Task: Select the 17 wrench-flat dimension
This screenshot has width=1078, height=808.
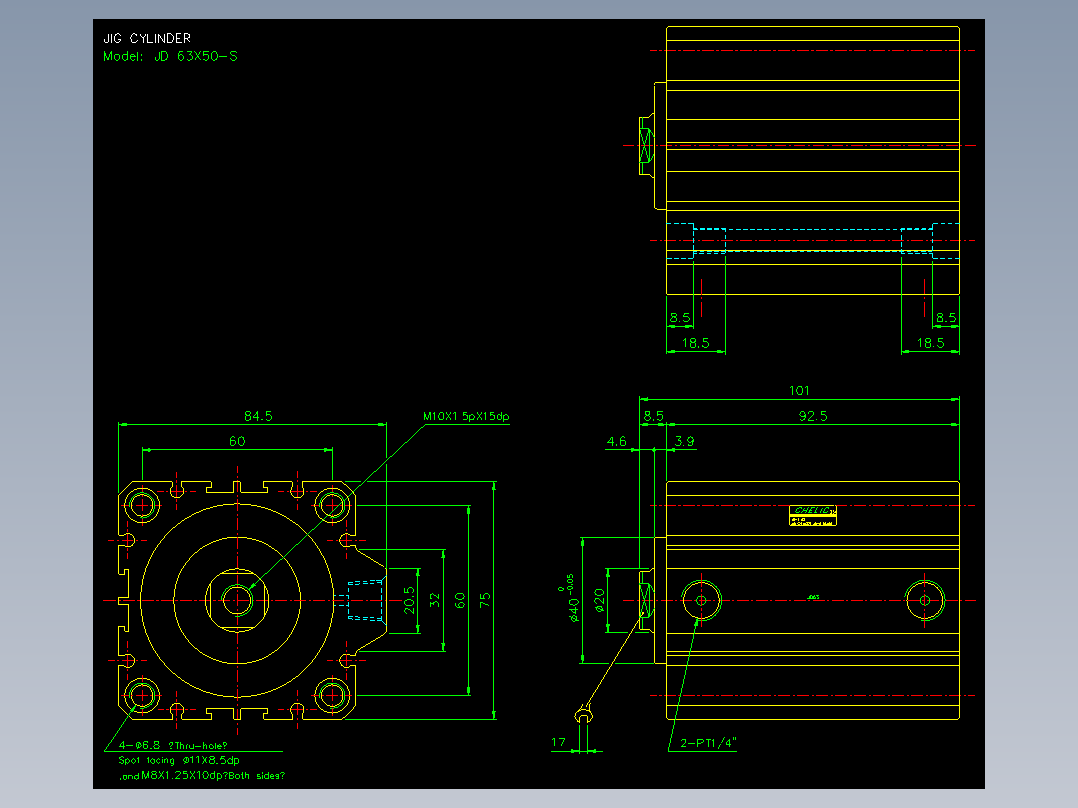Action: [x=558, y=742]
